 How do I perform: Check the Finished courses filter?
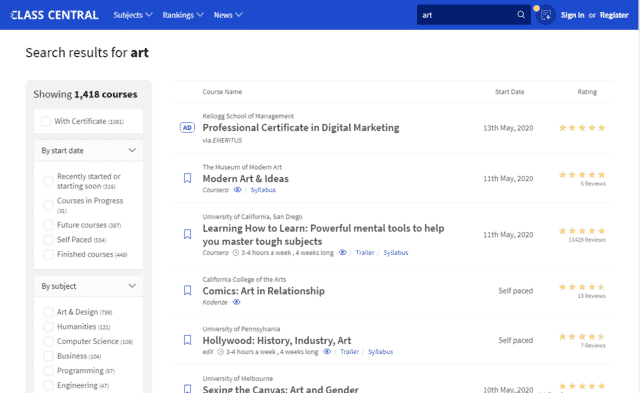48,254
